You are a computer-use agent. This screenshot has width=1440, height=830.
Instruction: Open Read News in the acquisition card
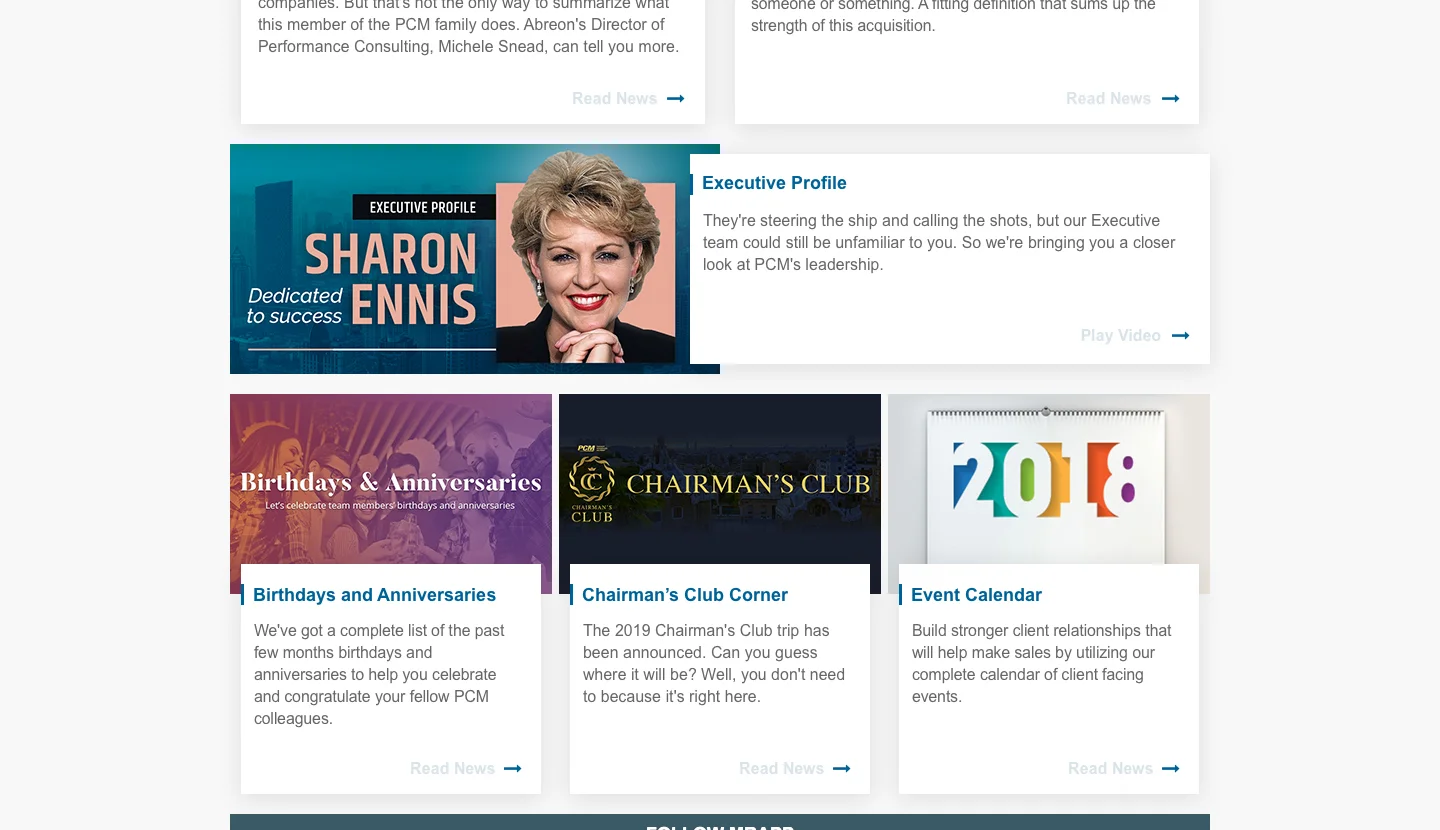click(x=1108, y=99)
